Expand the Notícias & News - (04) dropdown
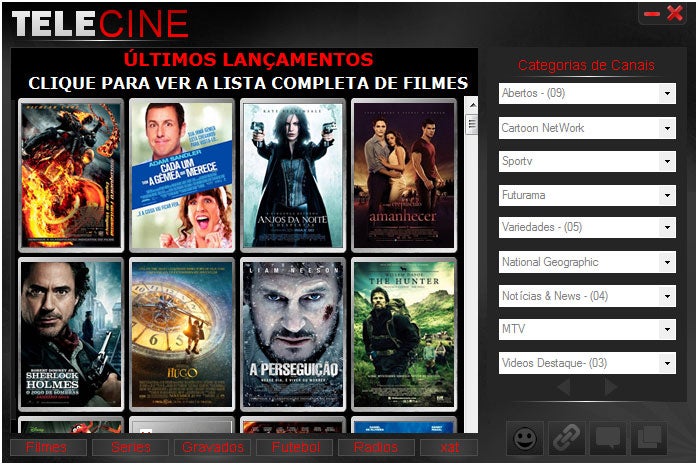Viewport: 699px width, 465px height. pos(667,296)
